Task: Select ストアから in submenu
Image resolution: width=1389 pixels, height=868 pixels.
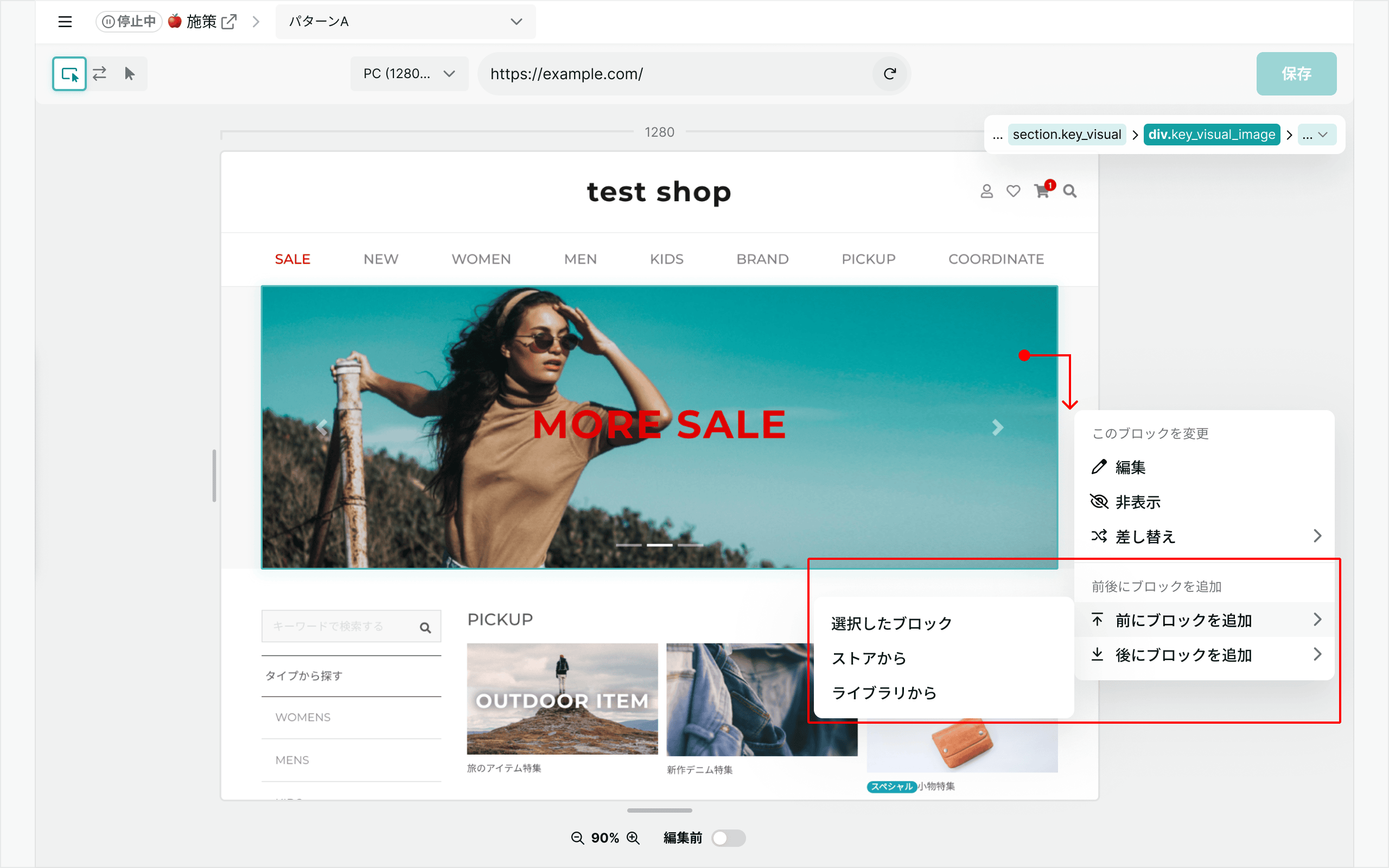Action: (869, 658)
